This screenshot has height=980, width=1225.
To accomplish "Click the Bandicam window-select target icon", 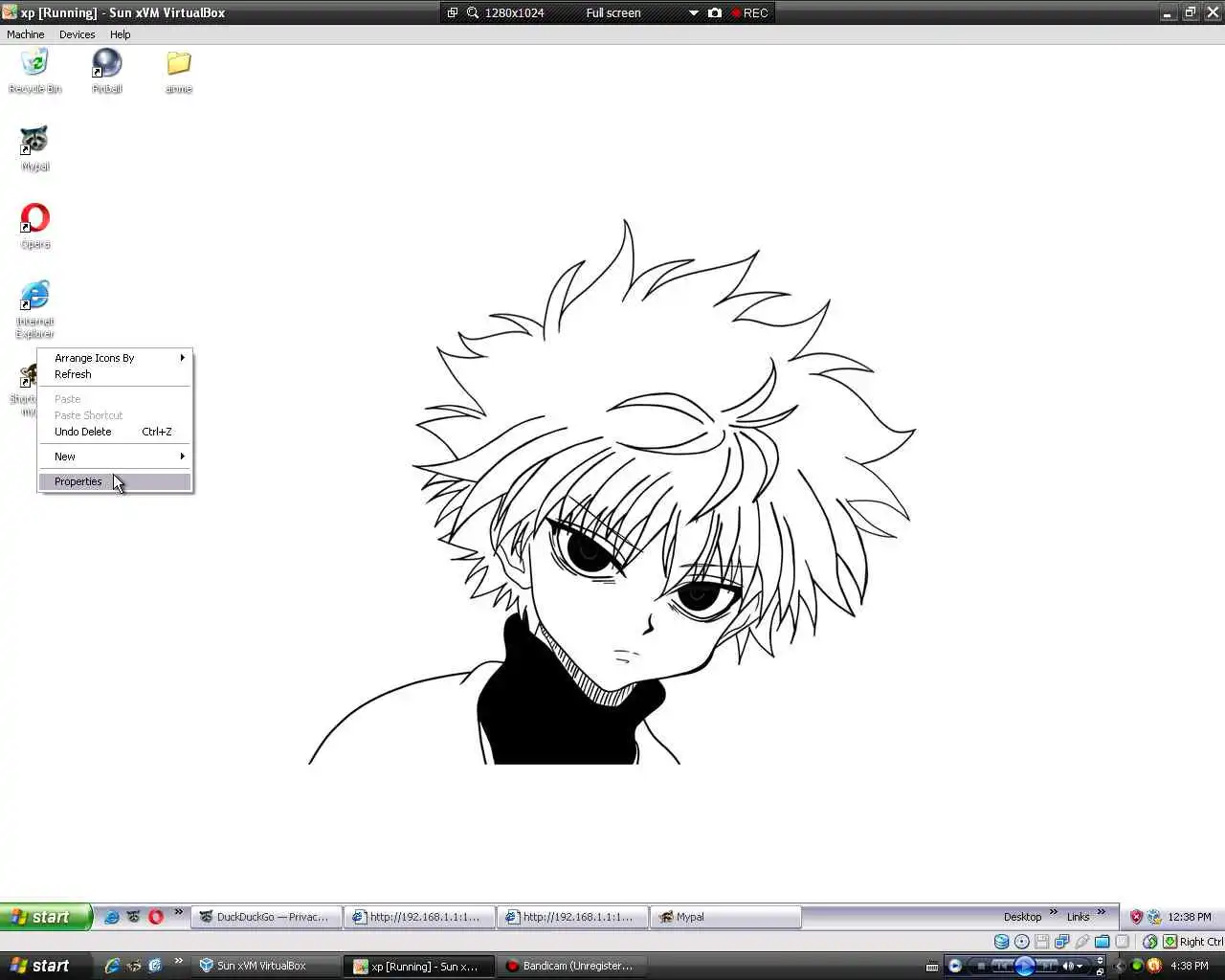I will (453, 12).
